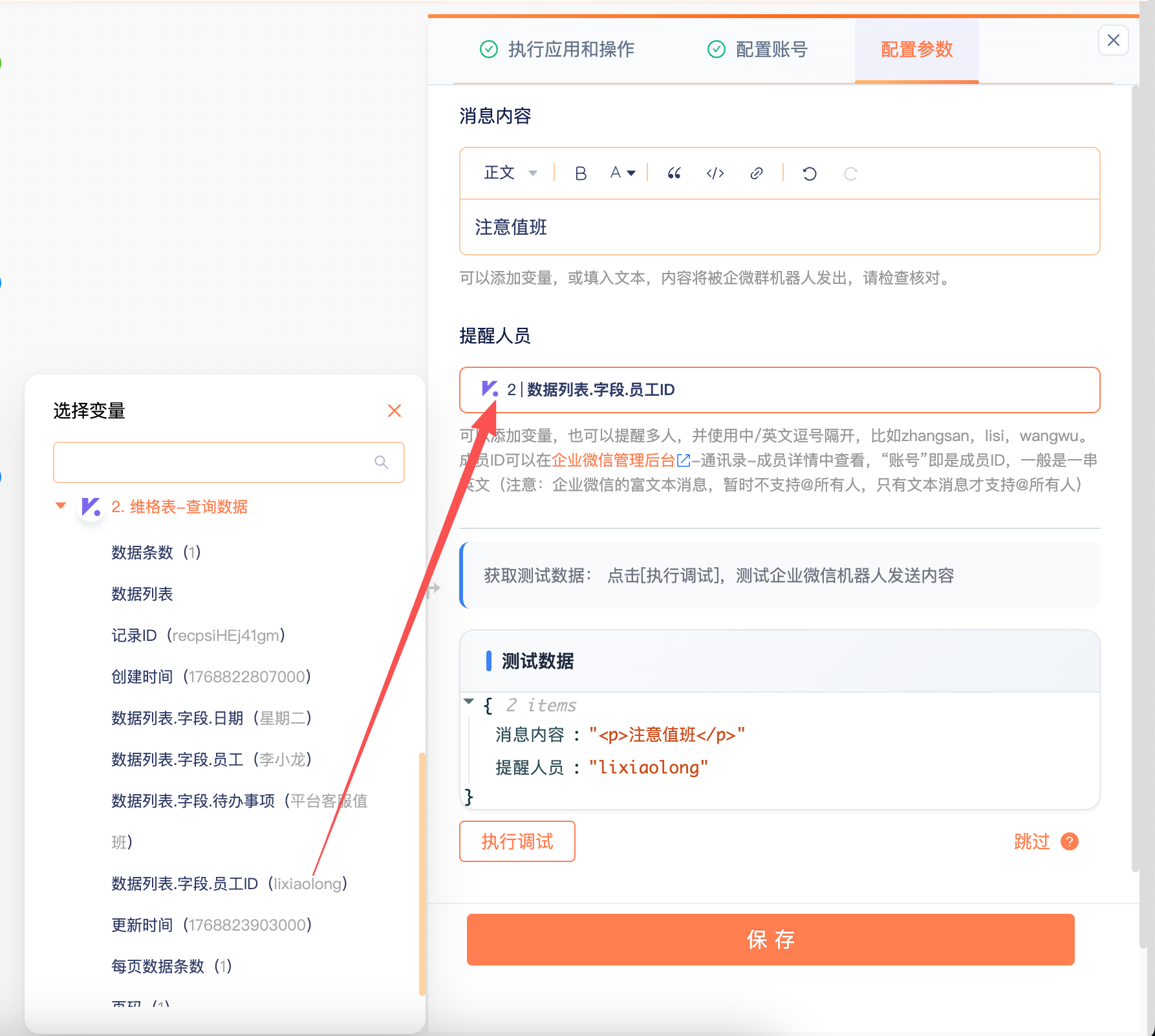Click the 提醒人员 variable input field
Screen dimensions: 1155x1036
point(780,390)
